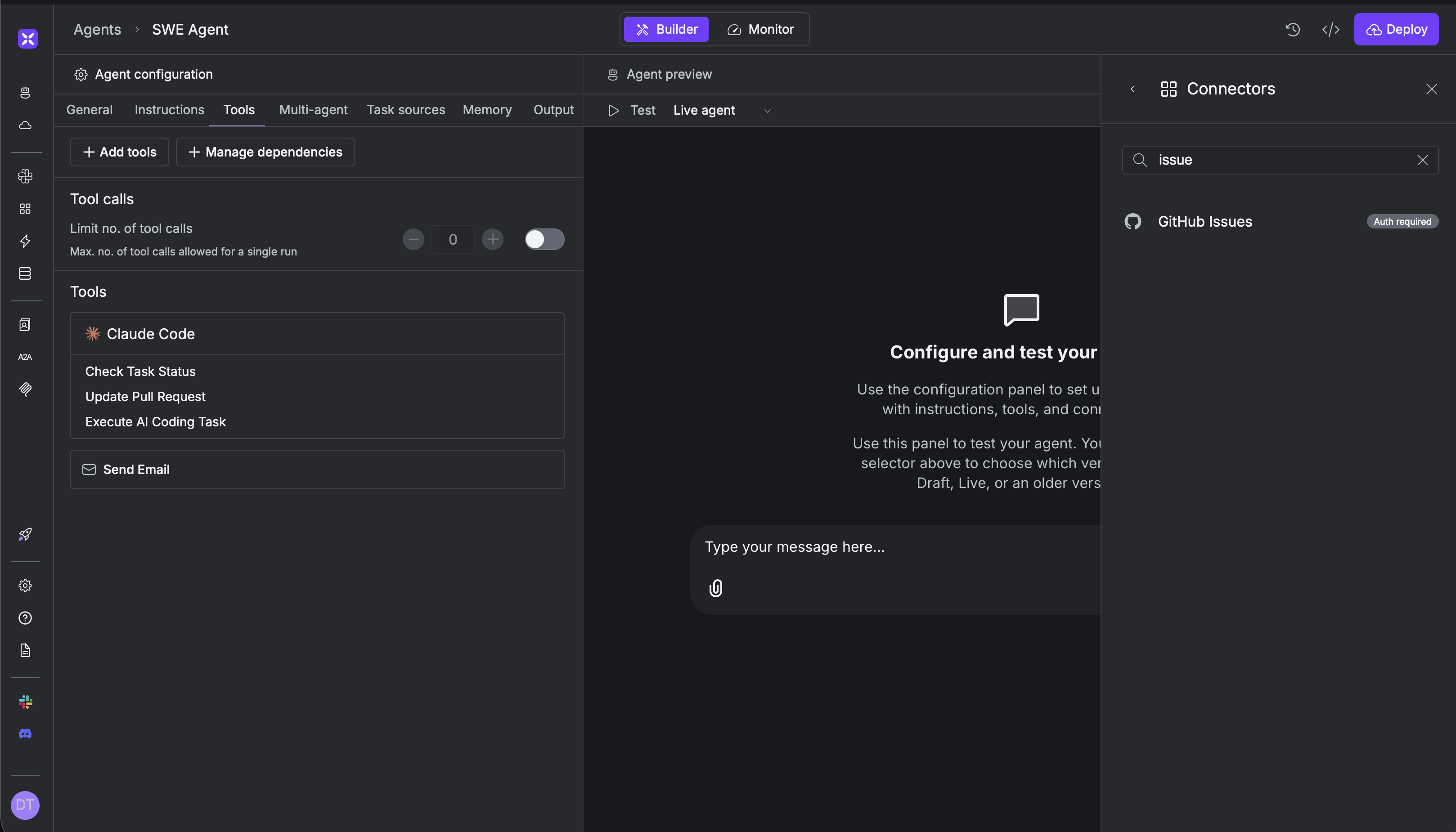Launch the rocket deployment icon in sidebar
This screenshot has height=832, width=1456.
tap(25, 535)
